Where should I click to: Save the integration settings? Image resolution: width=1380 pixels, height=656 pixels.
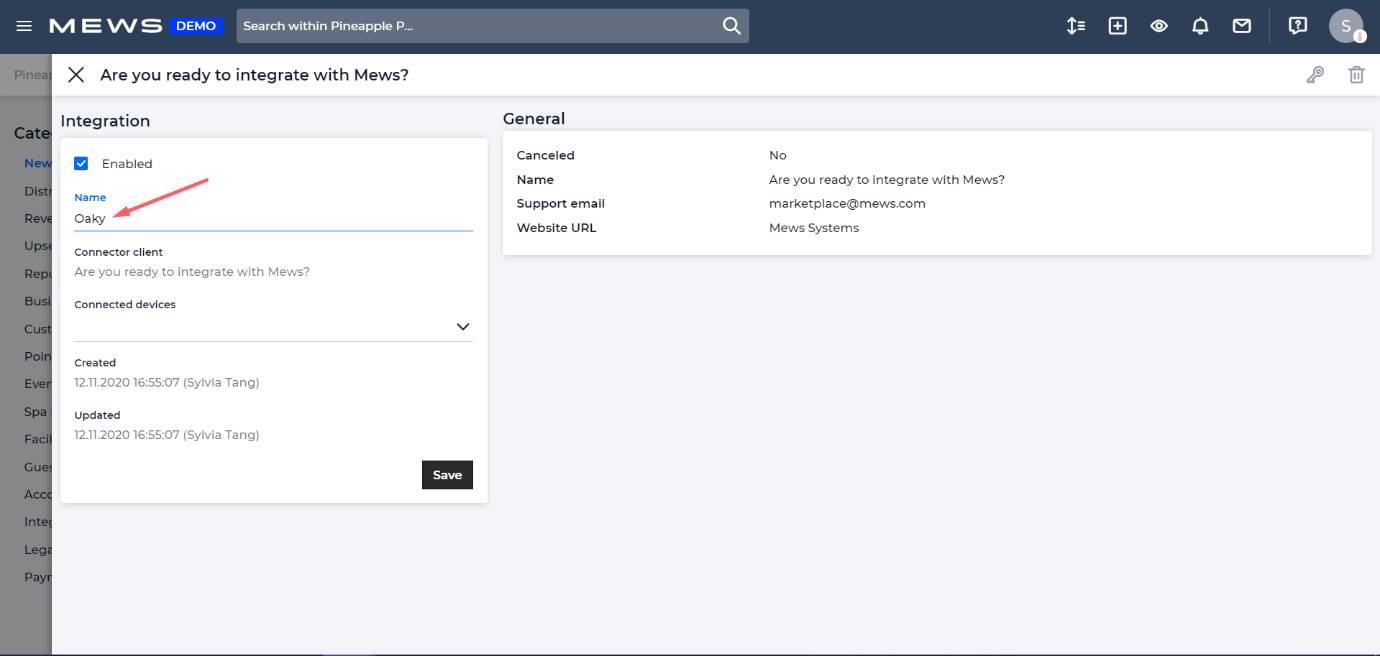point(447,475)
